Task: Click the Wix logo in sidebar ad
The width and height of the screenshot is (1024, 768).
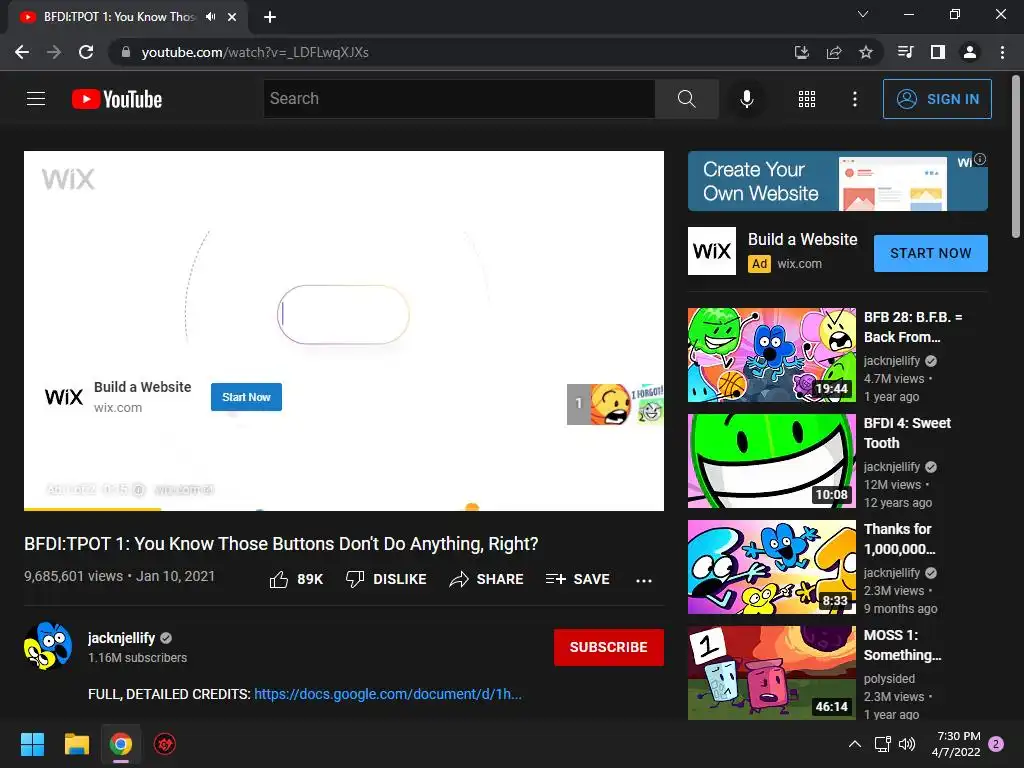Action: click(712, 251)
